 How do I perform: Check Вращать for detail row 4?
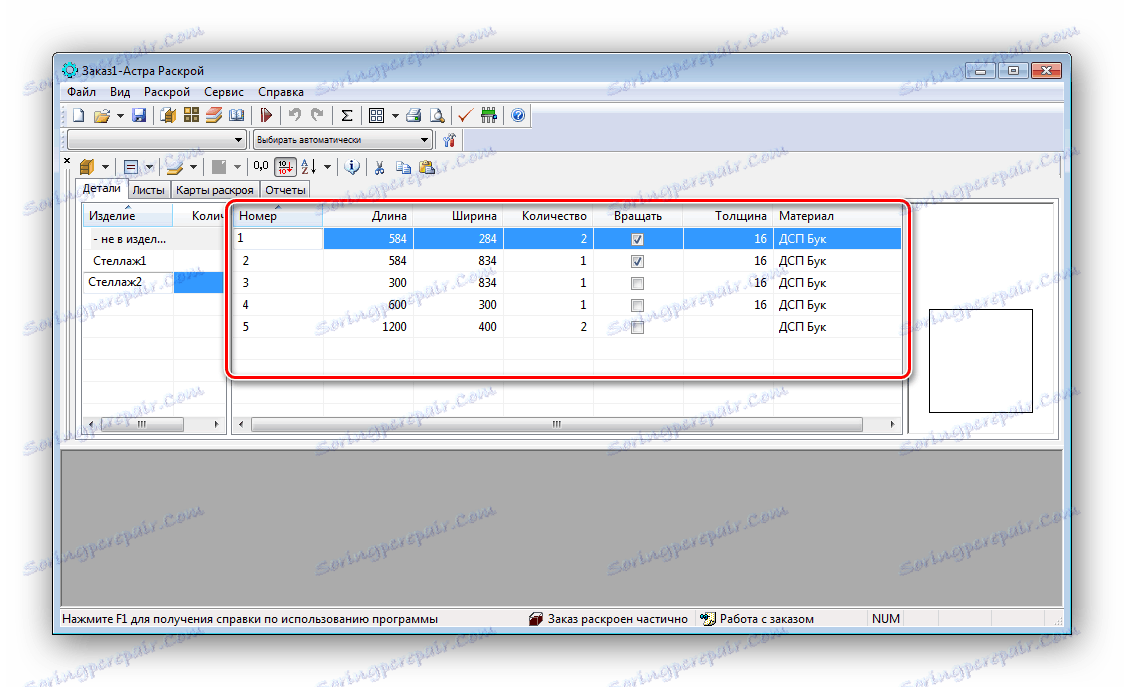point(637,305)
